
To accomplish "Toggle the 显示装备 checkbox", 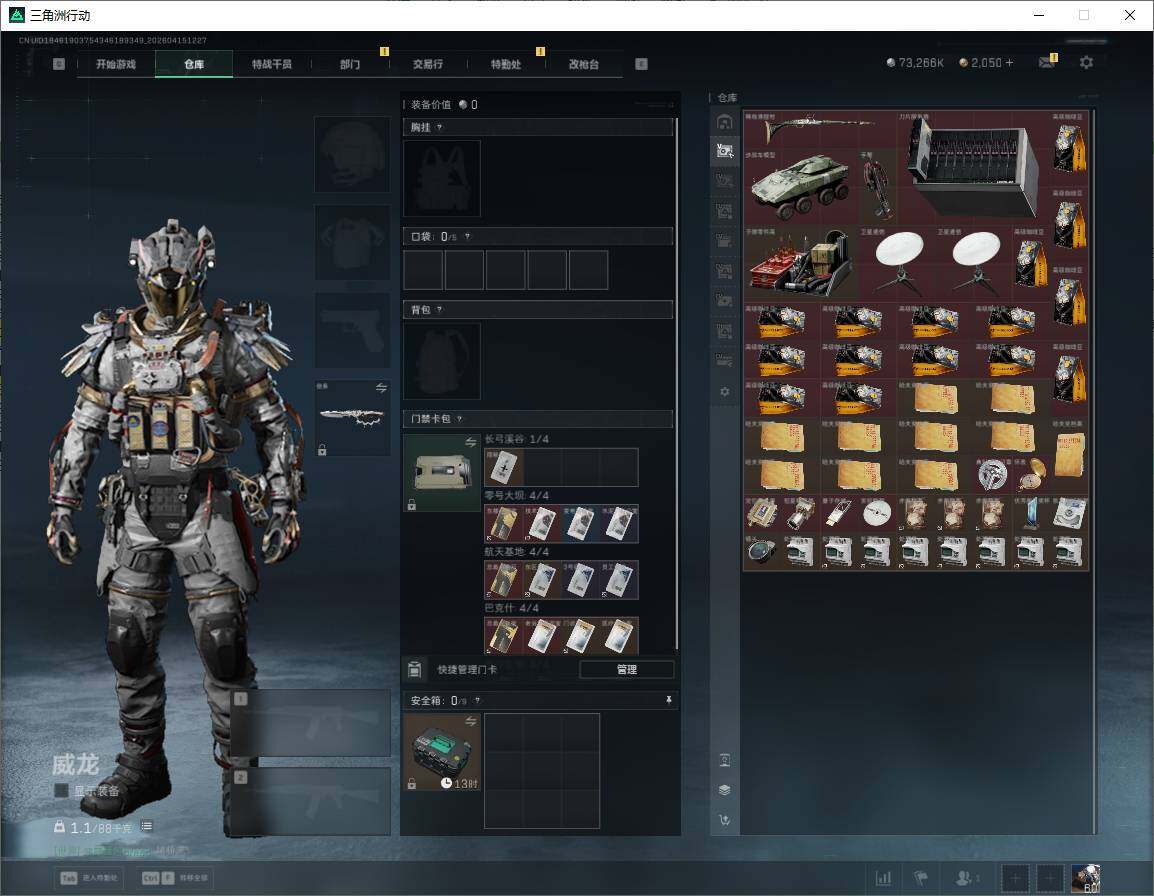I will [x=62, y=791].
